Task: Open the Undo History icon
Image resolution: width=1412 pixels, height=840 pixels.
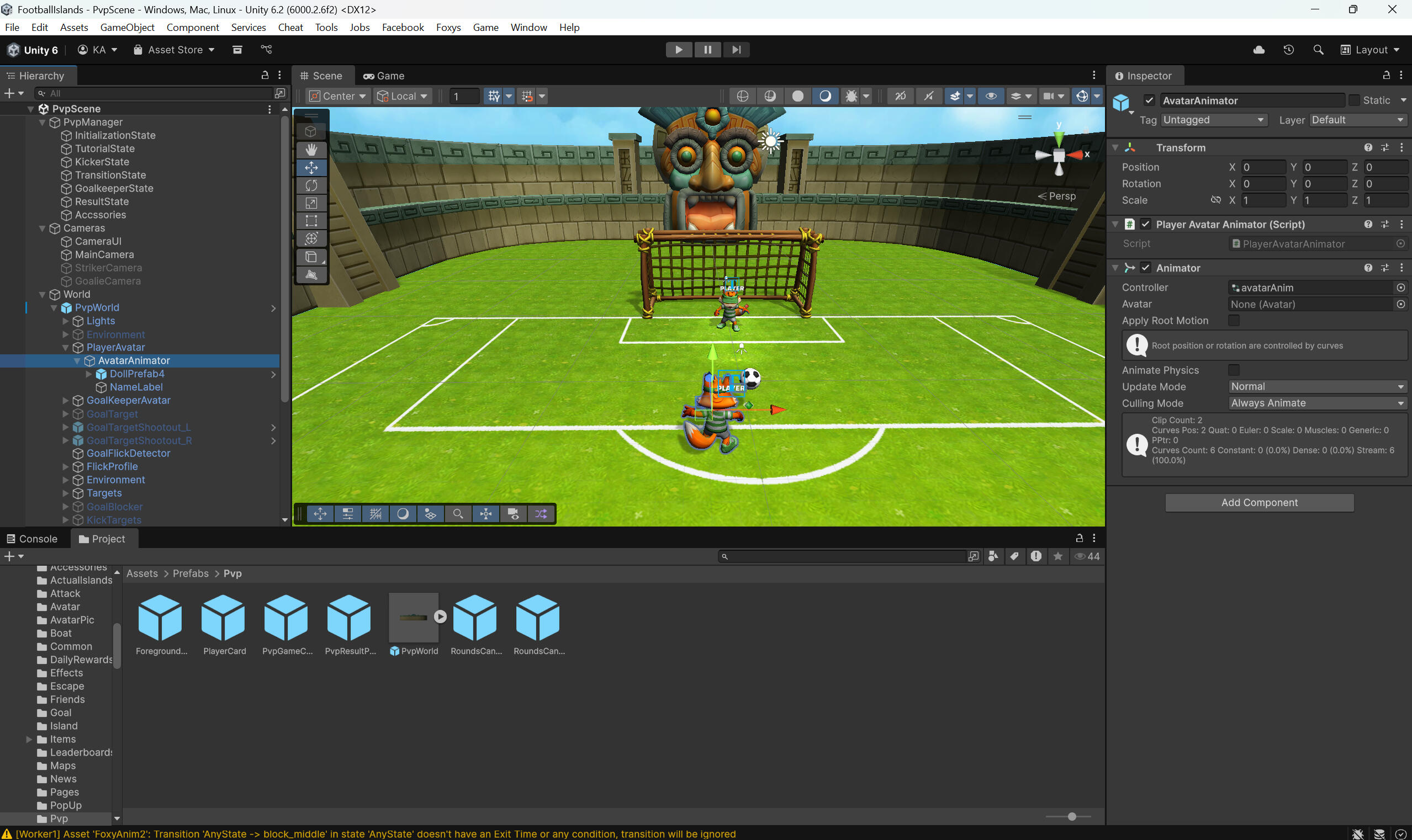Action: [x=1288, y=50]
